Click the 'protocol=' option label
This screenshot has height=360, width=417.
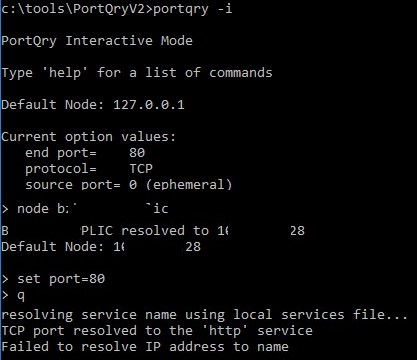point(61,169)
